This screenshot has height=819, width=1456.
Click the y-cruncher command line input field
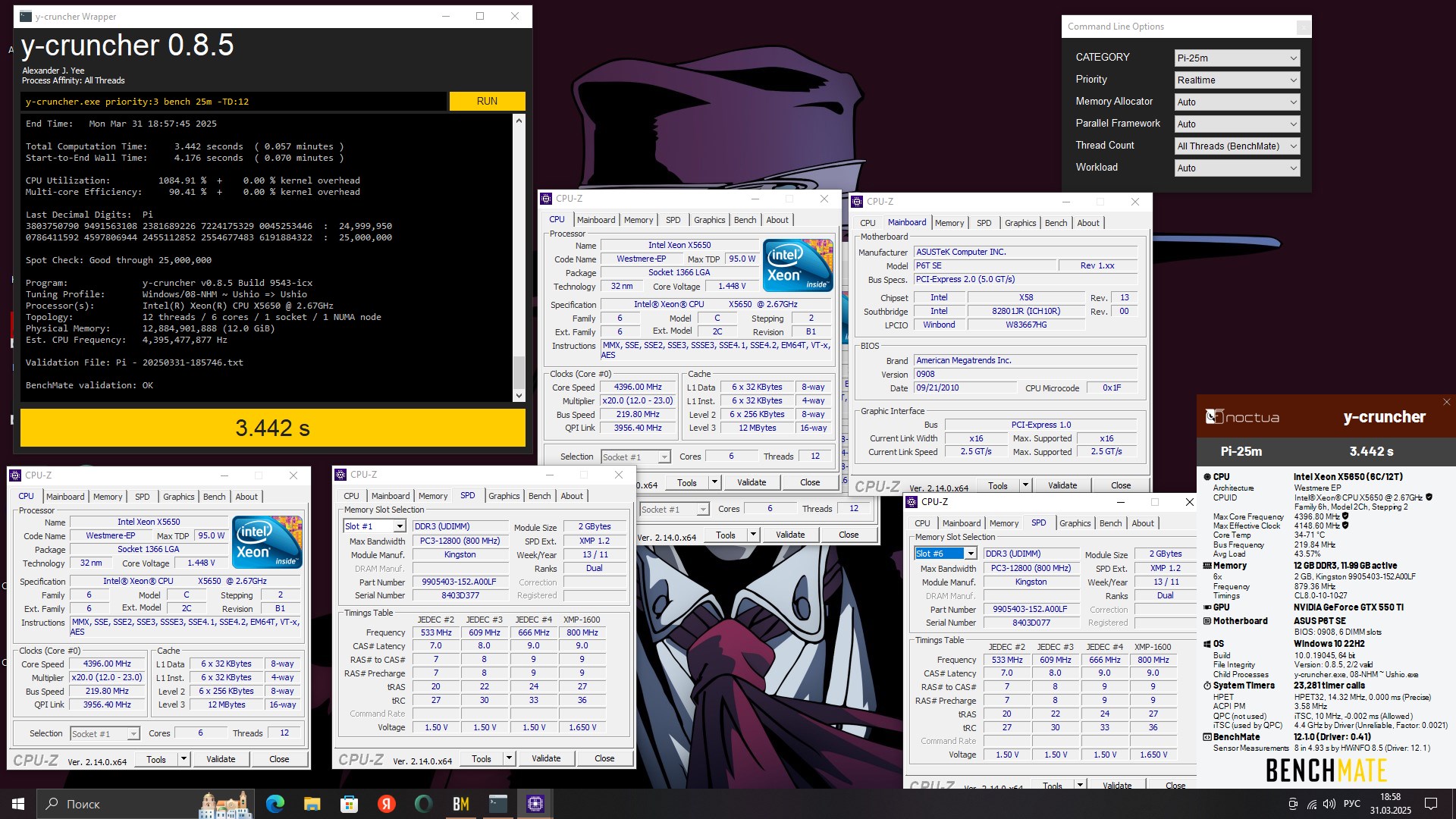234,101
